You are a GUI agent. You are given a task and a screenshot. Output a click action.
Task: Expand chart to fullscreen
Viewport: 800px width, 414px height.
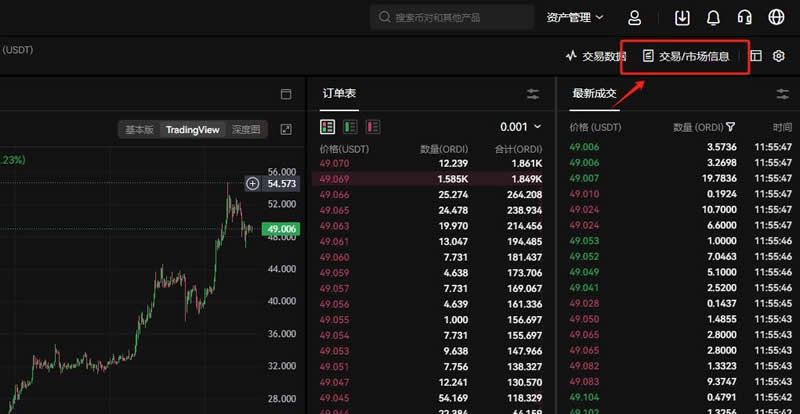286,129
